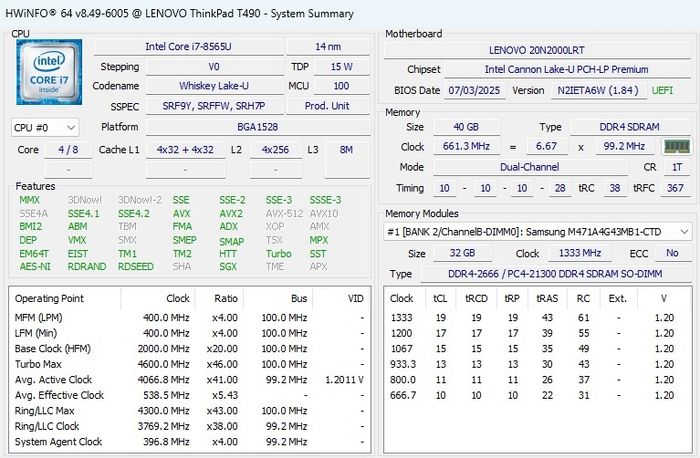Image resolution: width=700 pixels, height=458 pixels.
Task: Click the command rate 1T value
Action: click(677, 167)
